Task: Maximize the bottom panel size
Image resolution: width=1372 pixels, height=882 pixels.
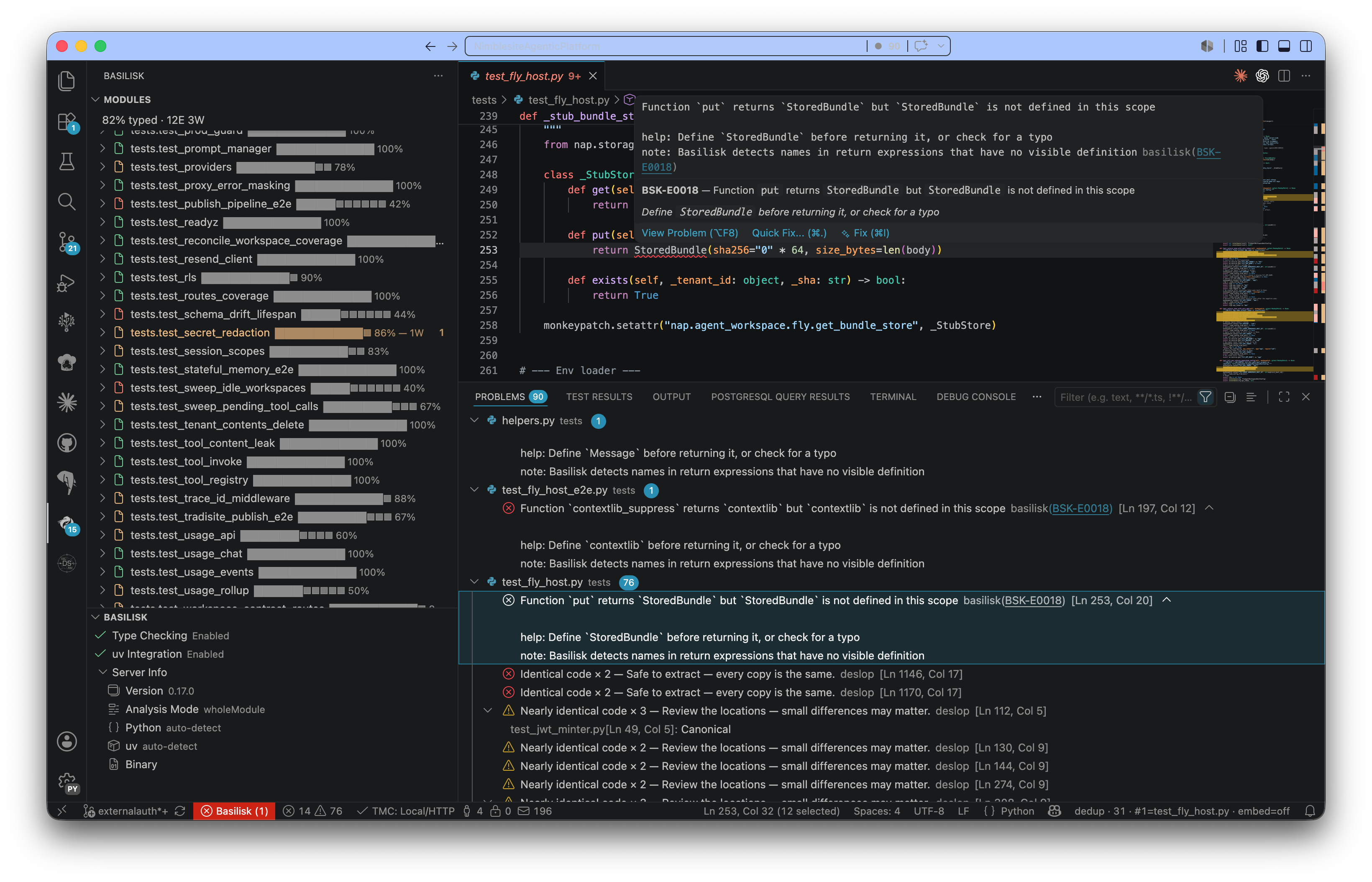Action: coord(1284,397)
